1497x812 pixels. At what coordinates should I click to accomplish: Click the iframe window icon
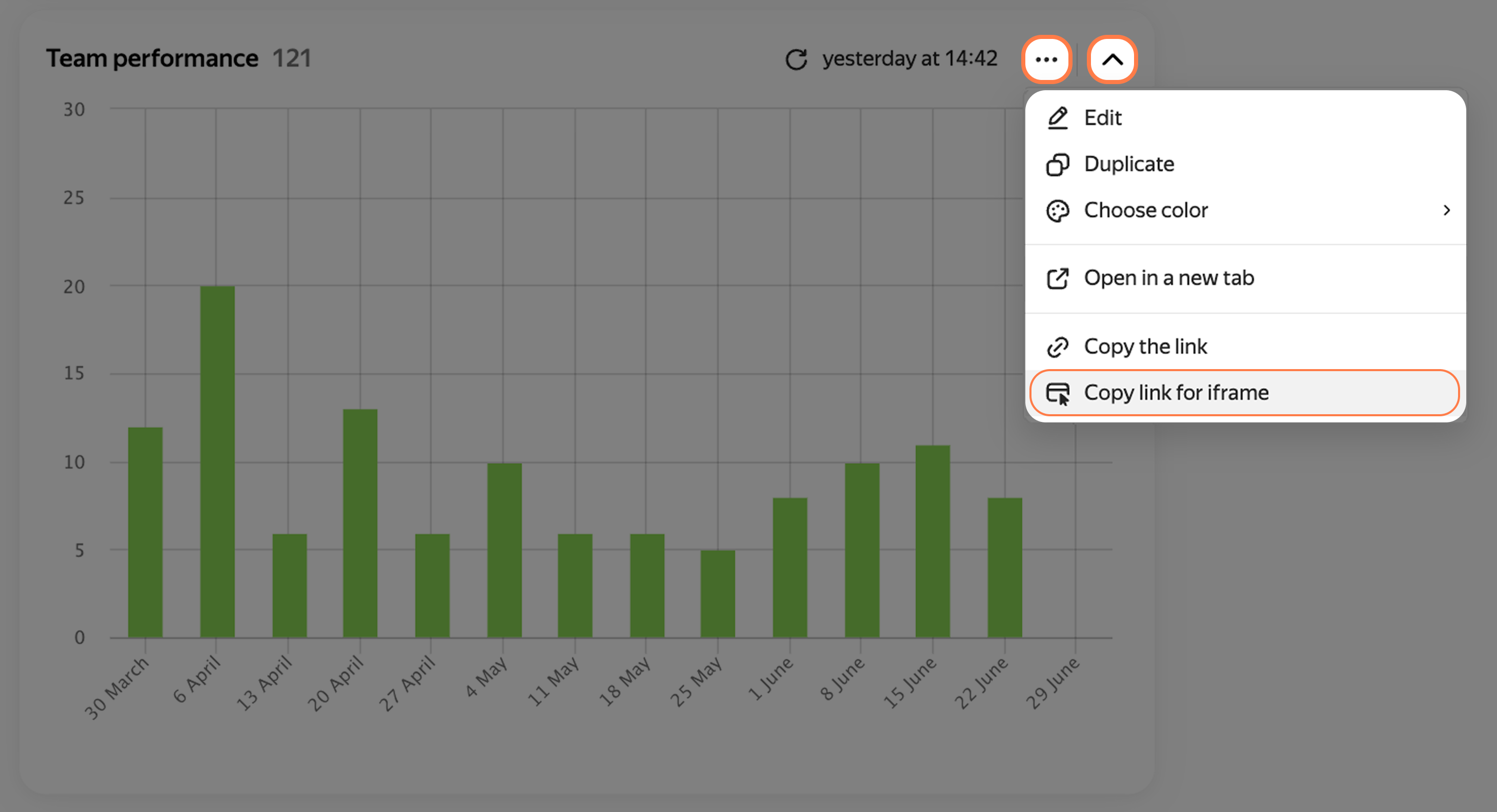coord(1058,394)
